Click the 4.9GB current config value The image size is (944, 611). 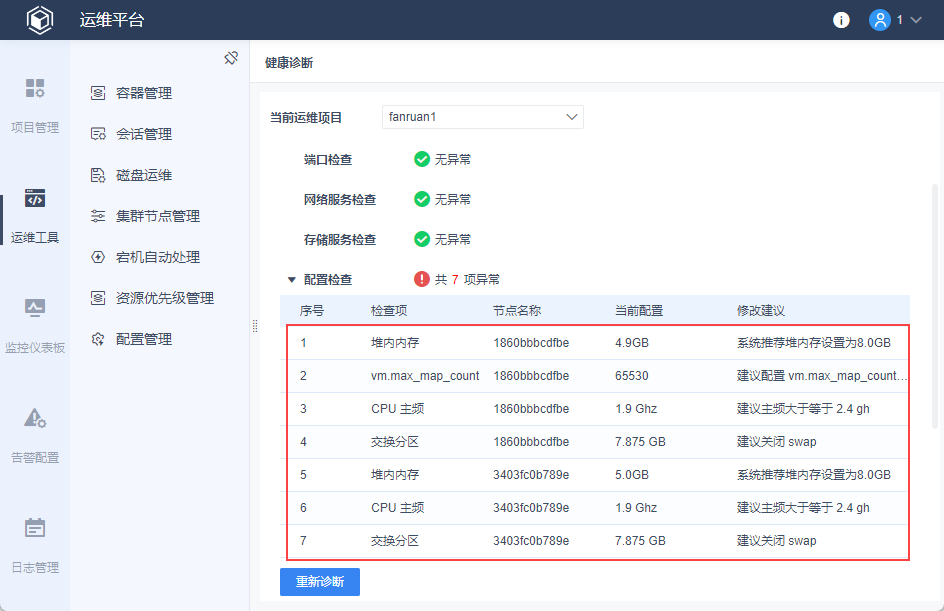632,343
